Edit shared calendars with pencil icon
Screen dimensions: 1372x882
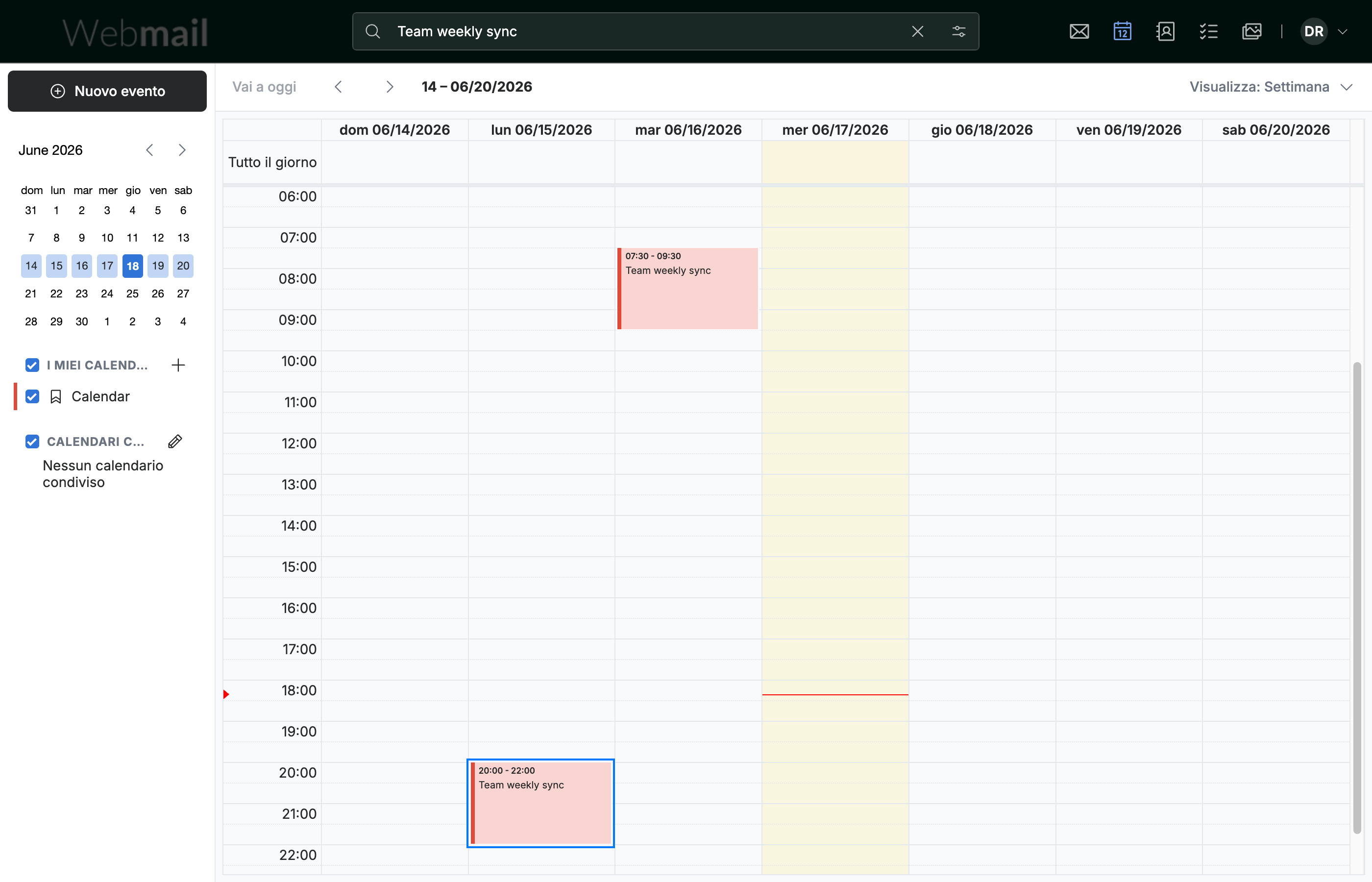pyautogui.click(x=175, y=441)
